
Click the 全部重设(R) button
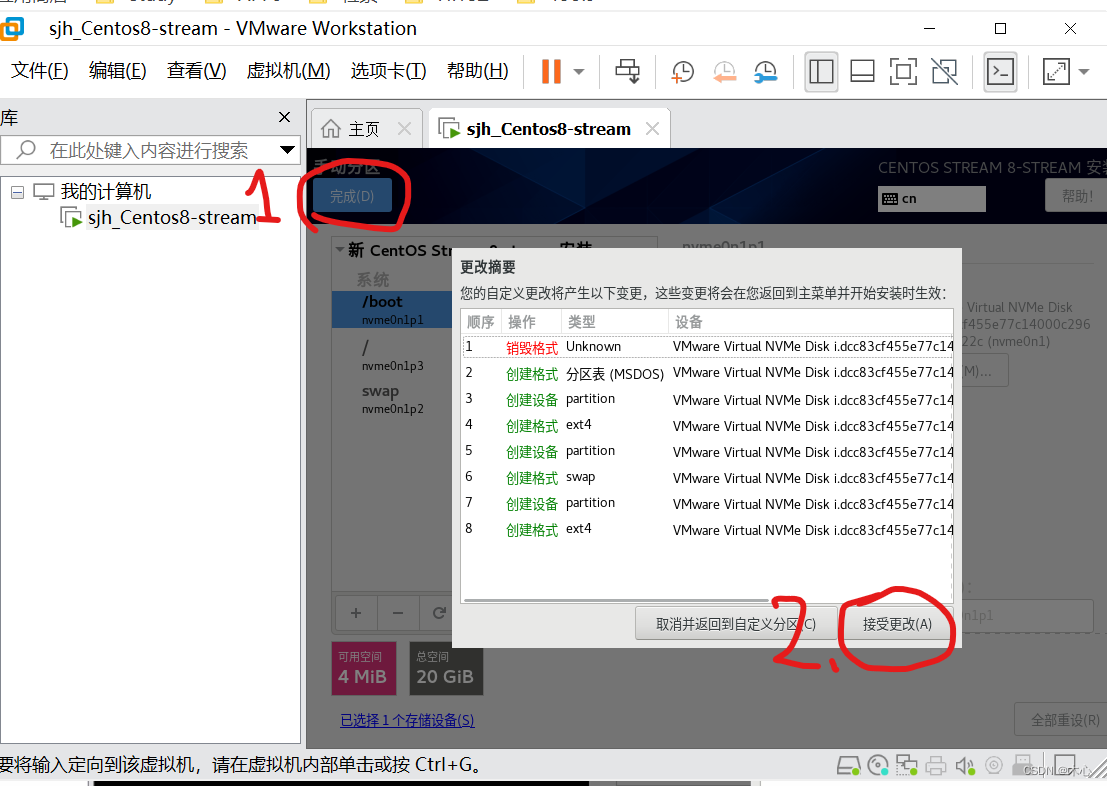click(x=1065, y=720)
